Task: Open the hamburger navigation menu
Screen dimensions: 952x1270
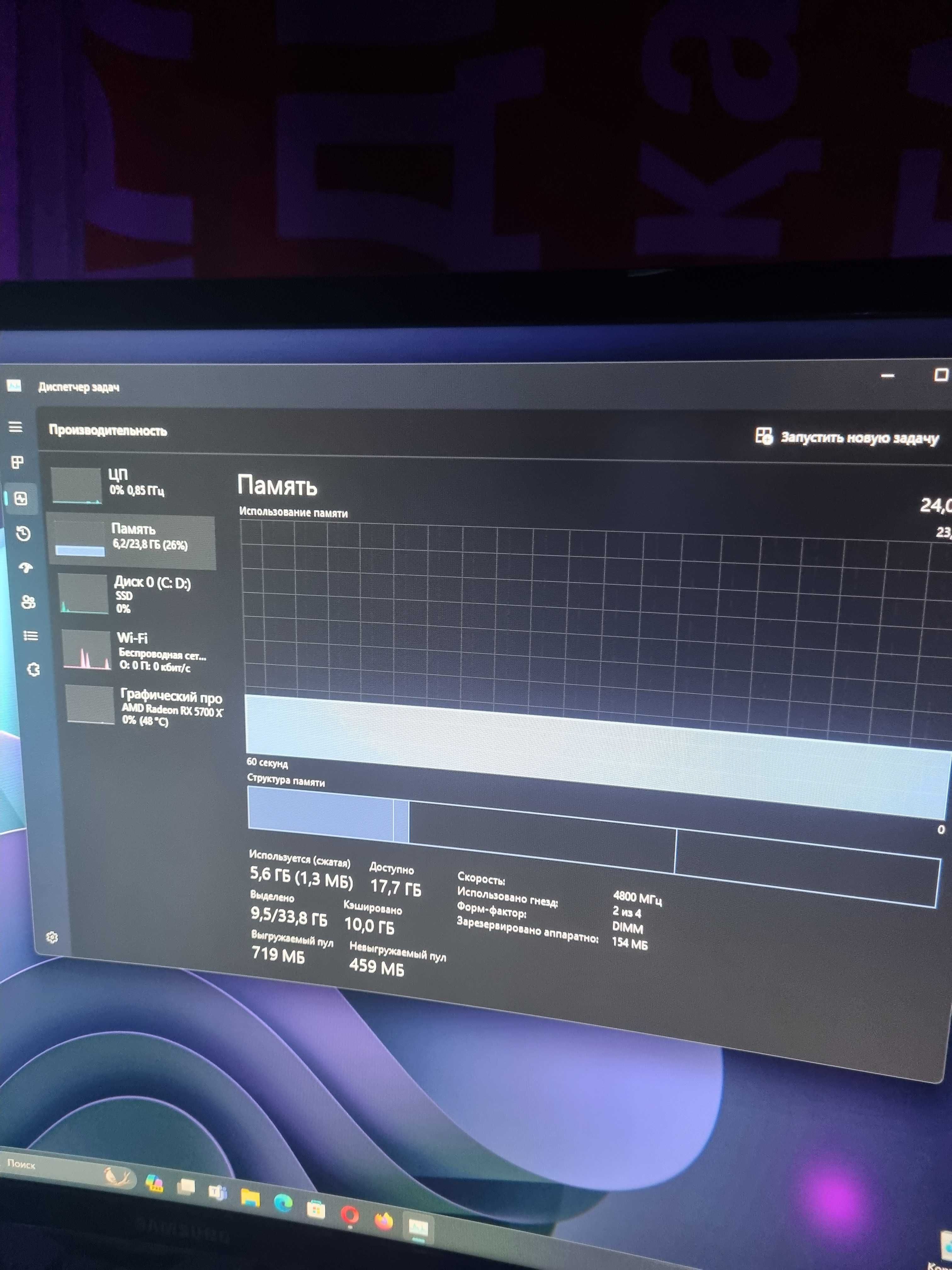Action: point(15,426)
